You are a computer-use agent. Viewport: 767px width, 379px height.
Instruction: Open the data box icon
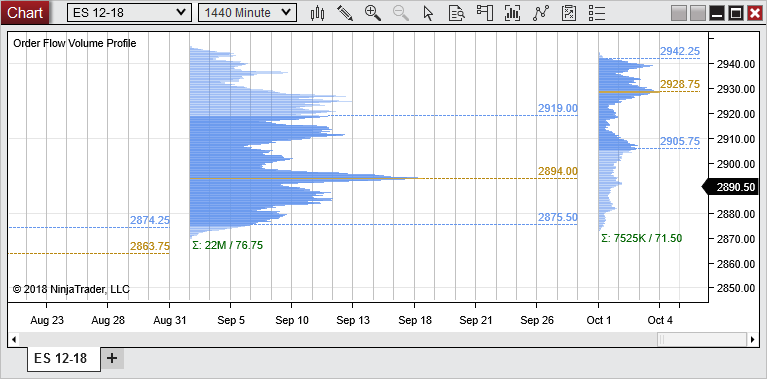(x=456, y=13)
